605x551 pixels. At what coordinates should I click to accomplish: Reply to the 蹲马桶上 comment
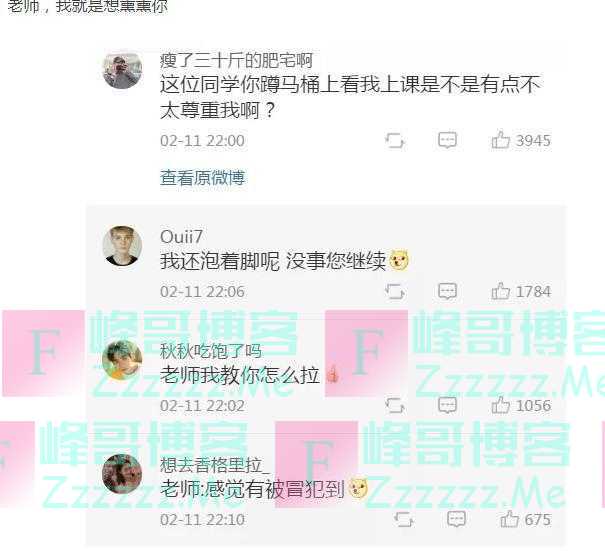coord(448,140)
